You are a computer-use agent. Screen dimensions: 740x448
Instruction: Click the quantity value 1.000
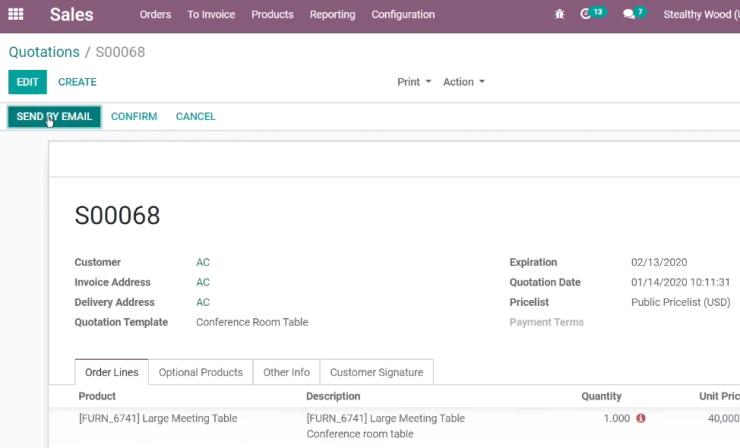click(616, 418)
